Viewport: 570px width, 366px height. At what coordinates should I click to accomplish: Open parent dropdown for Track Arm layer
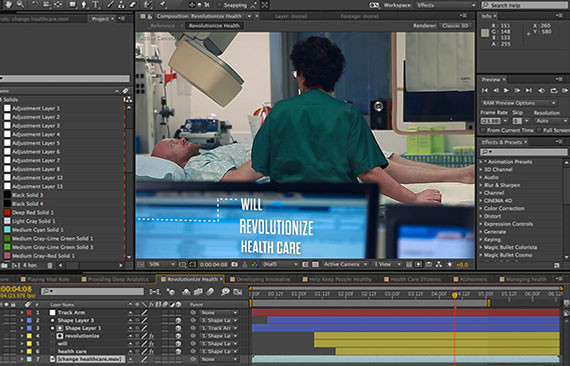click(x=219, y=313)
